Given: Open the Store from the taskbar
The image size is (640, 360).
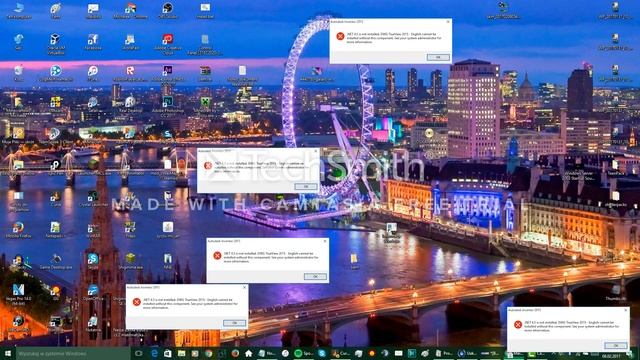Looking at the screenshot, I should [x=168, y=353].
